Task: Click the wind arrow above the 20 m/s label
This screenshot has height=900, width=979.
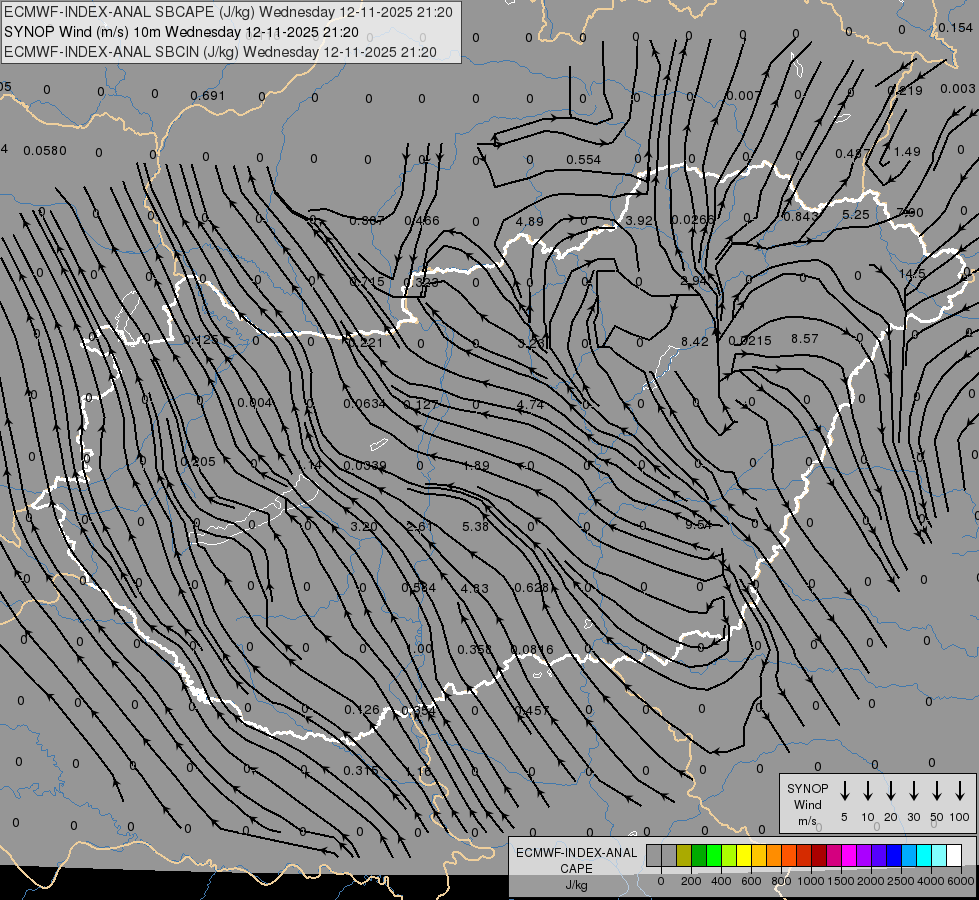Action: click(x=891, y=791)
